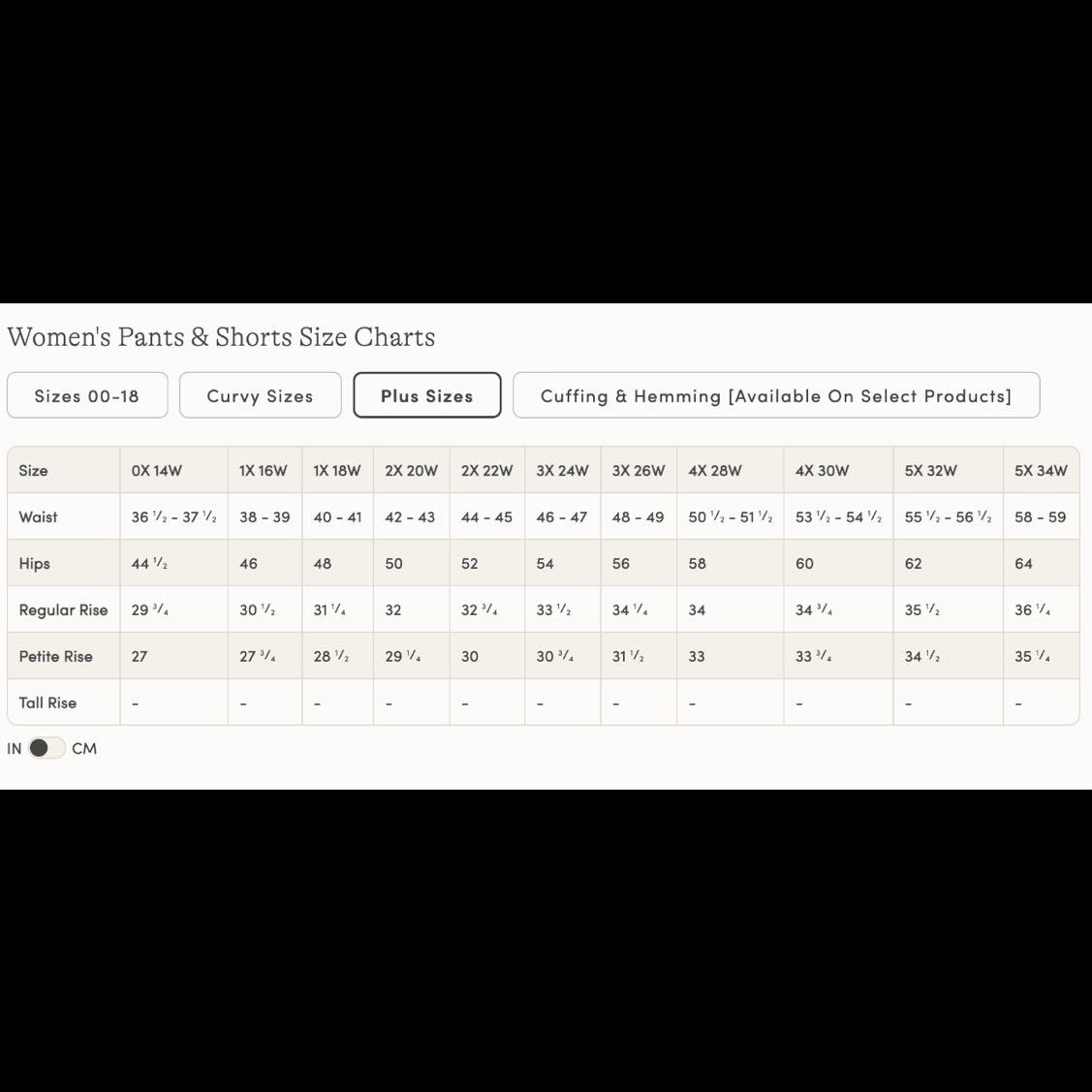The height and width of the screenshot is (1092, 1092).
Task: Click the Hips row label
Action: (x=35, y=563)
